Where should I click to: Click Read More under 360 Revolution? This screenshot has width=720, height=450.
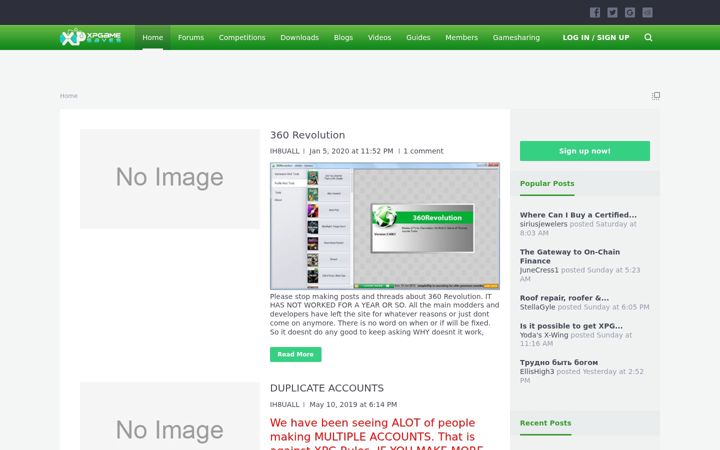(x=295, y=354)
